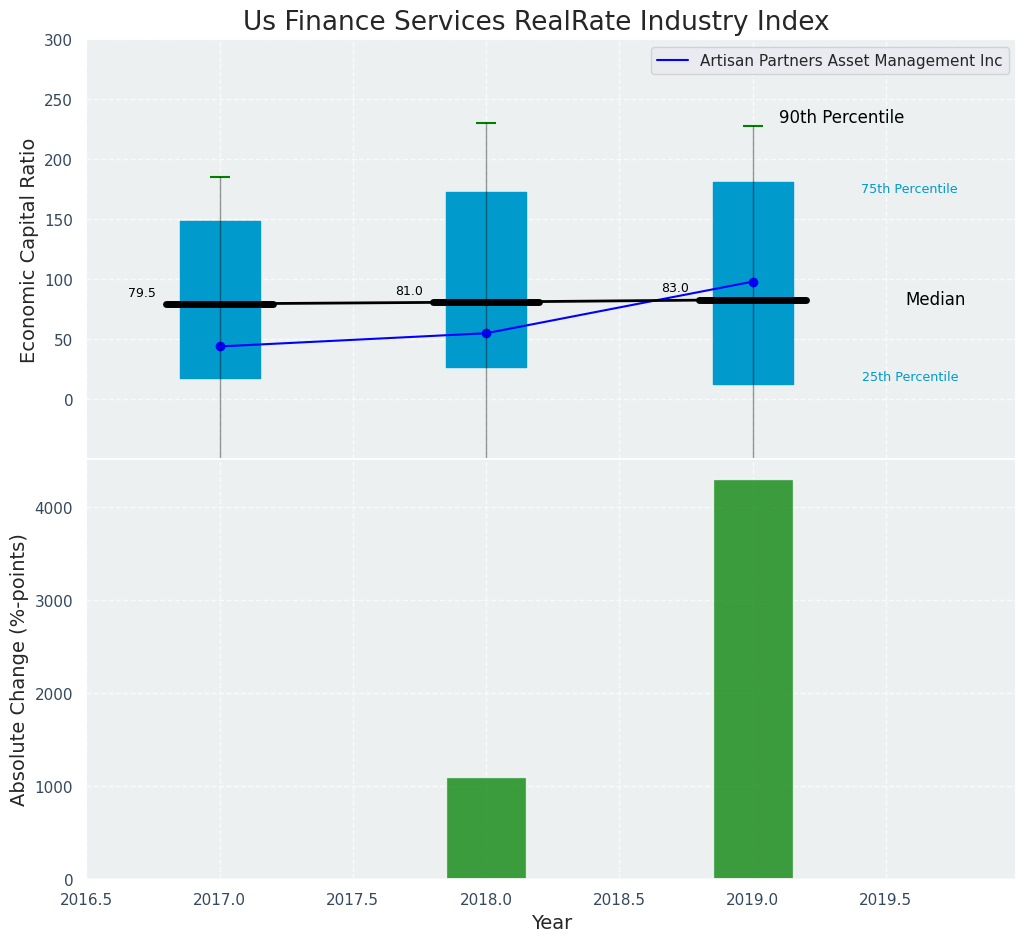Pick the 2019 blue data point marker
1026x942 pixels.
(753, 282)
